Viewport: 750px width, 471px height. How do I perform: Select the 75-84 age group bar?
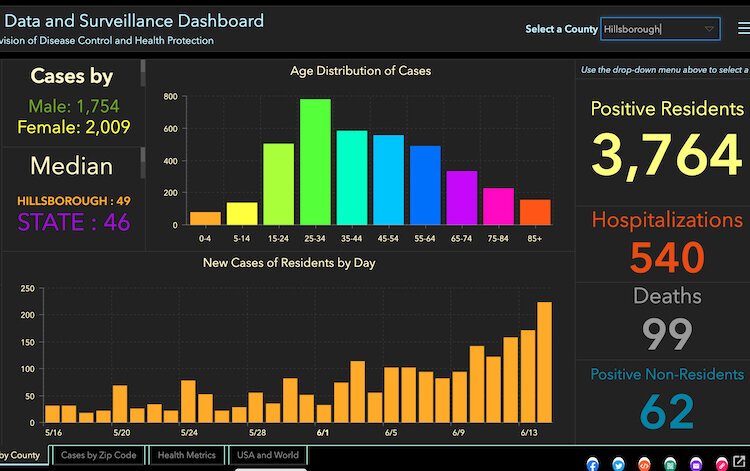[x=498, y=207]
